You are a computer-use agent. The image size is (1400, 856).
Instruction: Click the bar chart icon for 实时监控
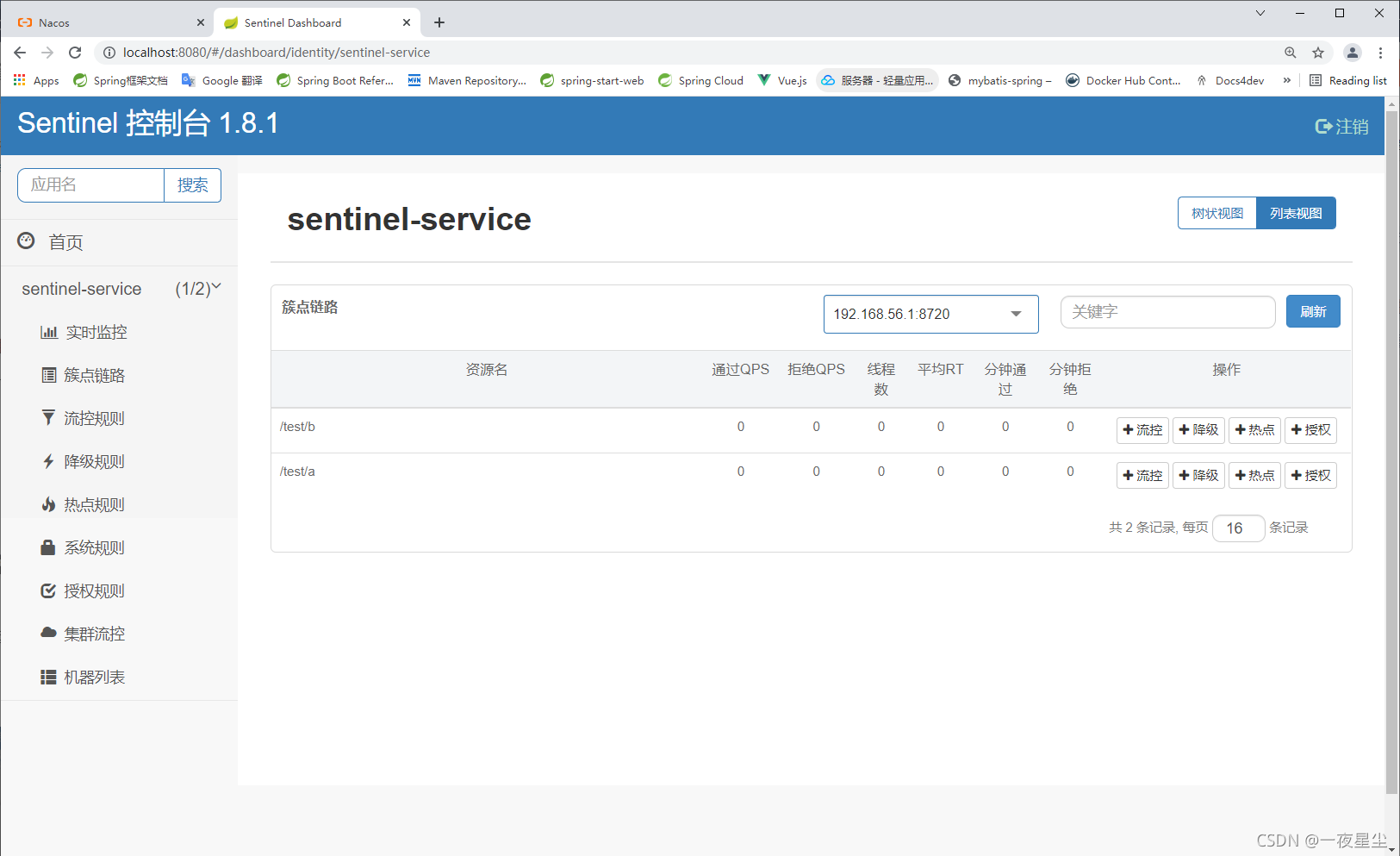click(49, 332)
